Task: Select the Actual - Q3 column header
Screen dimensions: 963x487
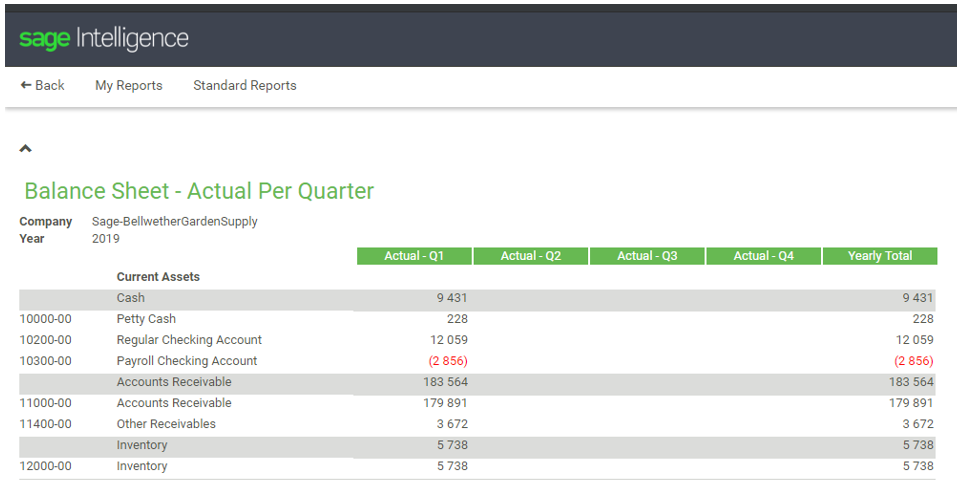Action: [x=647, y=256]
